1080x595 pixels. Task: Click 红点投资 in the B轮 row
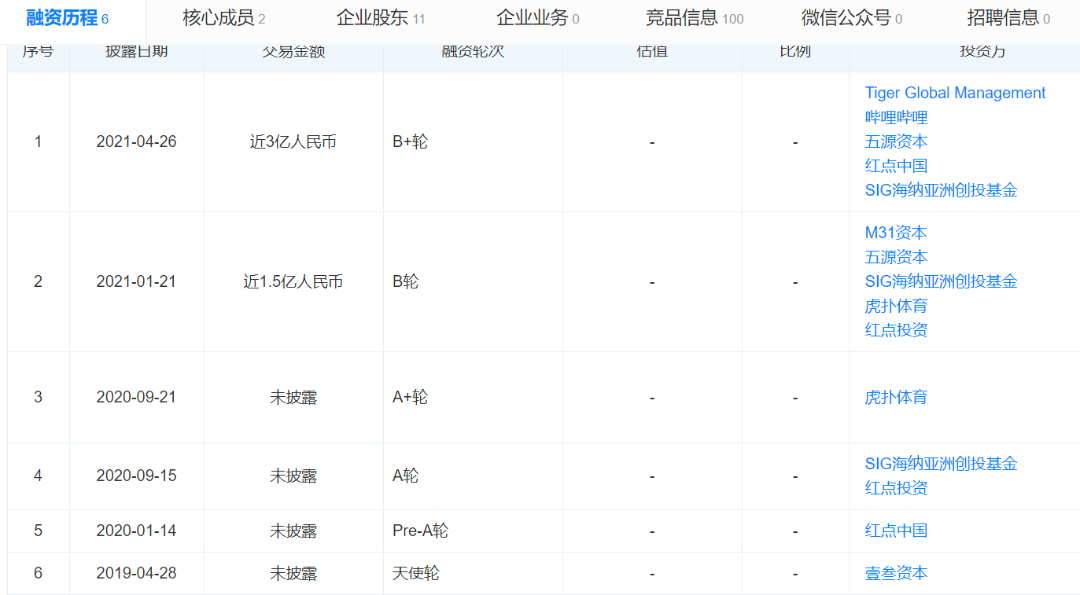[896, 330]
